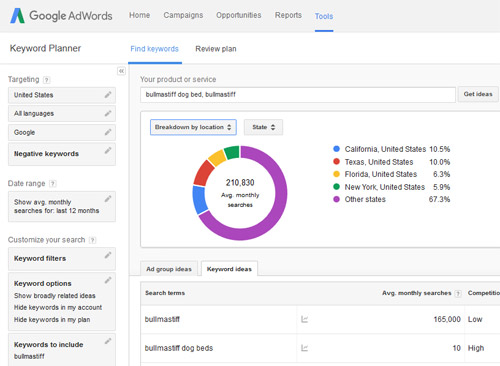The height and width of the screenshot is (366, 500).
Task: Click the Keyword Planner title
Action: coord(45,48)
